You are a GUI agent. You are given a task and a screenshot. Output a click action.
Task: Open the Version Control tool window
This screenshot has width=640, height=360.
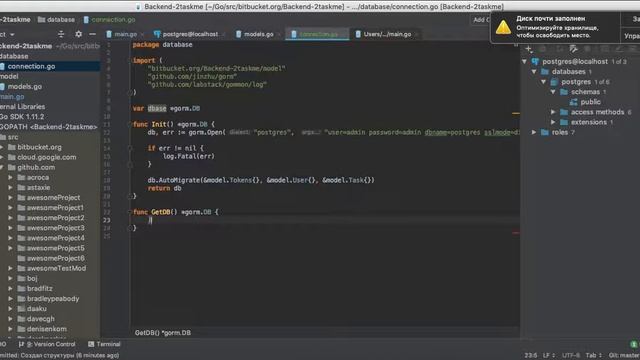pos(47,344)
